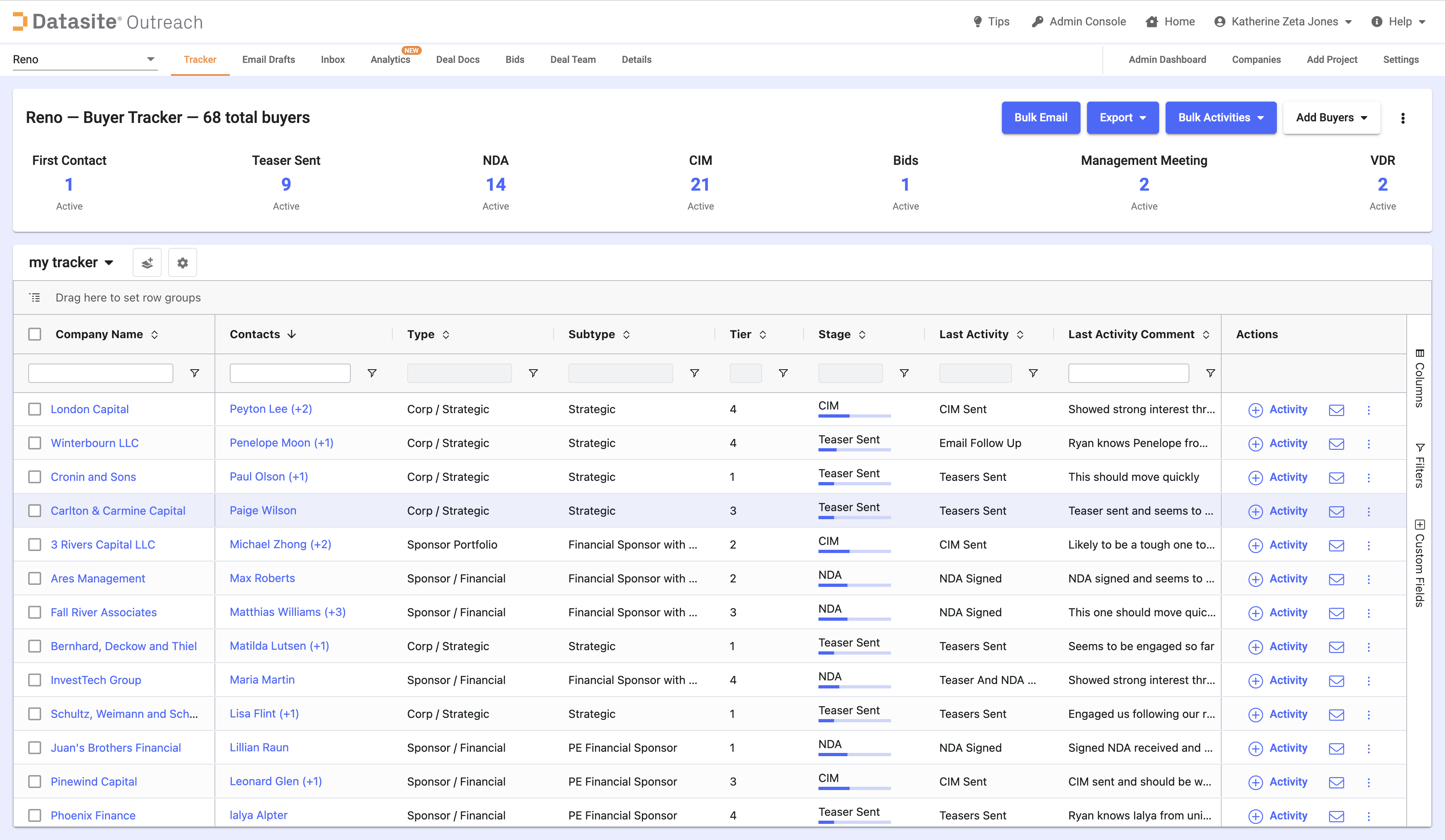The image size is (1445, 840).
Task: Tick the checkbox for Ares Management
Action: pos(35,578)
